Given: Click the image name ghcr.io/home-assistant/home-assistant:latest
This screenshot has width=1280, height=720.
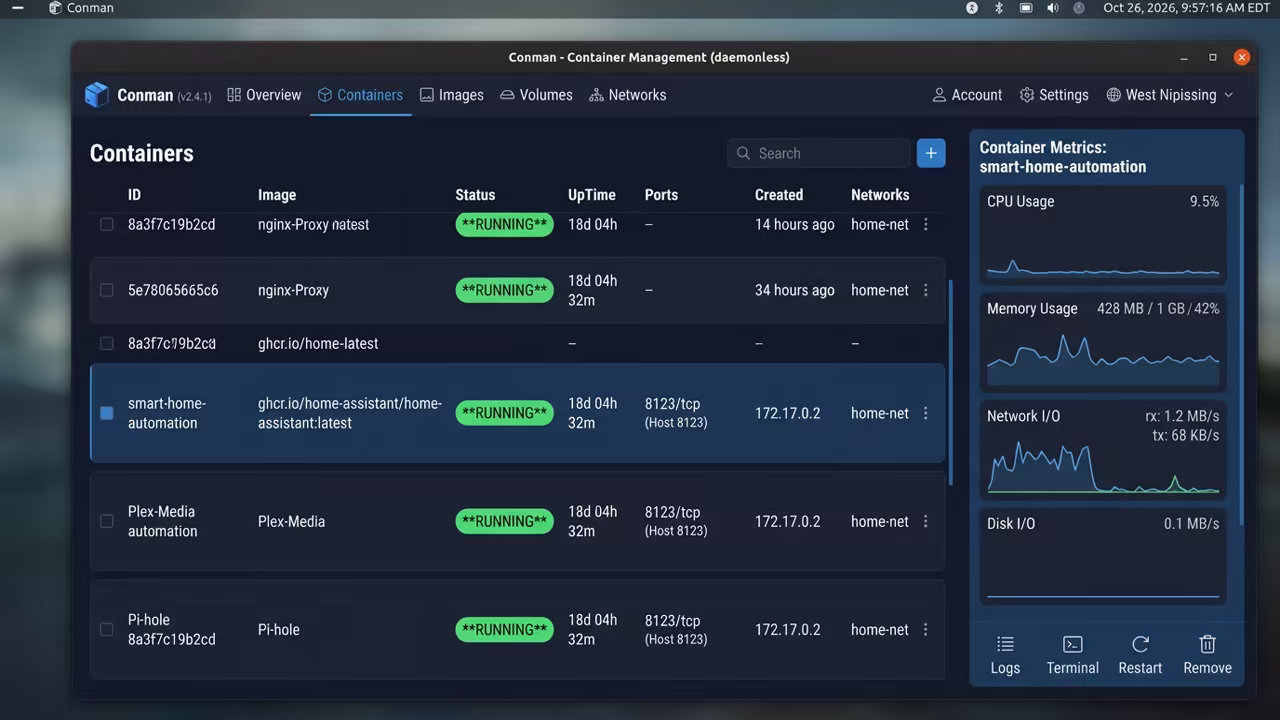Looking at the screenshot, I should click(x=350, y=413).
